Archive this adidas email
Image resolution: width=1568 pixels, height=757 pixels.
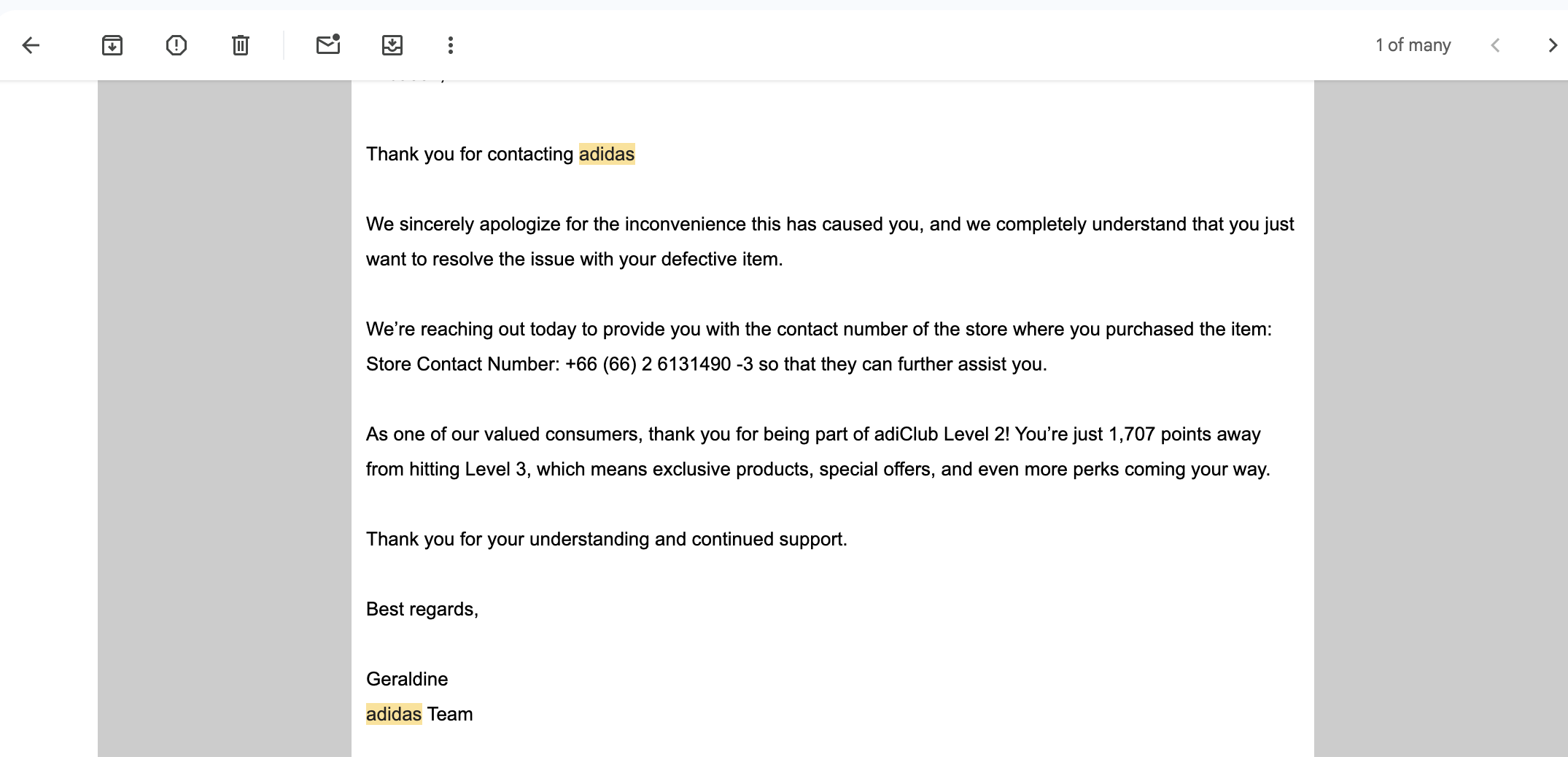tap(112, 45)
